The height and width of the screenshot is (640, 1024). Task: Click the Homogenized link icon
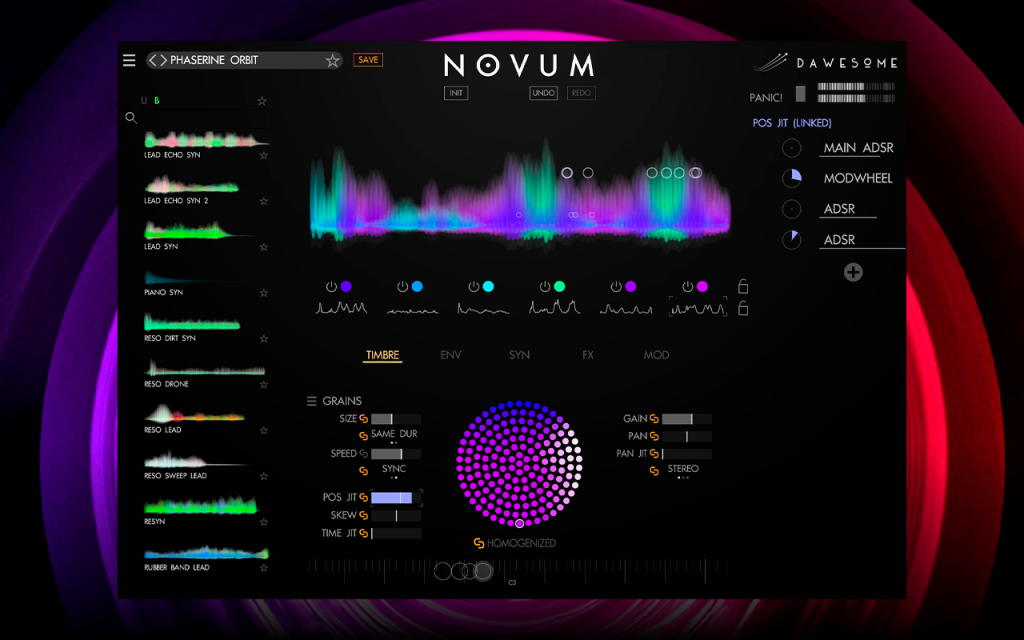[479, 543]
